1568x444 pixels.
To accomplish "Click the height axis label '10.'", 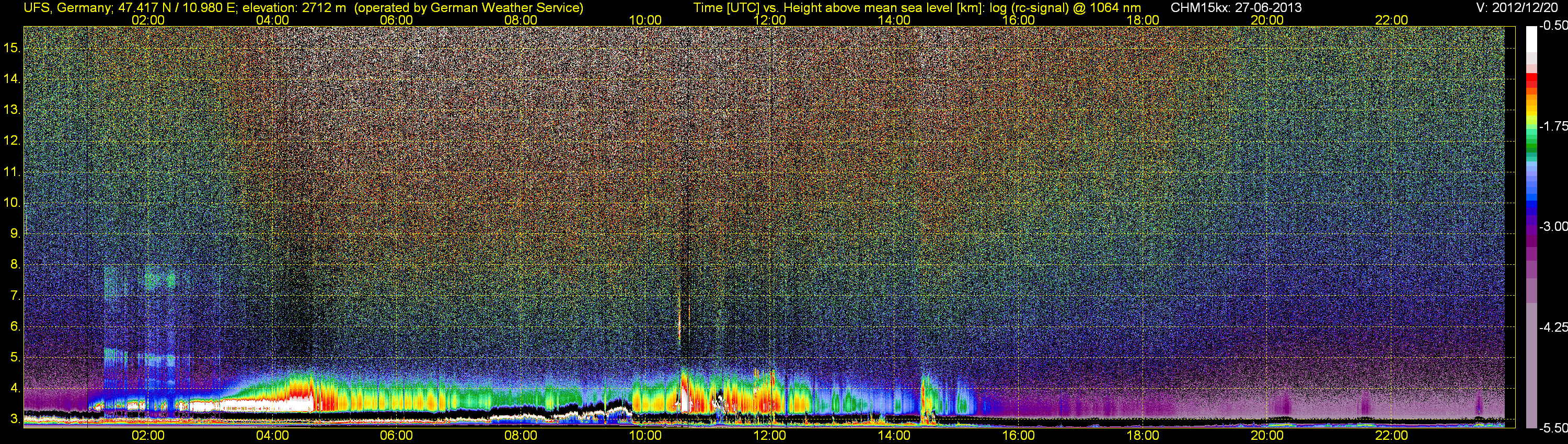I will (x=12, y=203).
